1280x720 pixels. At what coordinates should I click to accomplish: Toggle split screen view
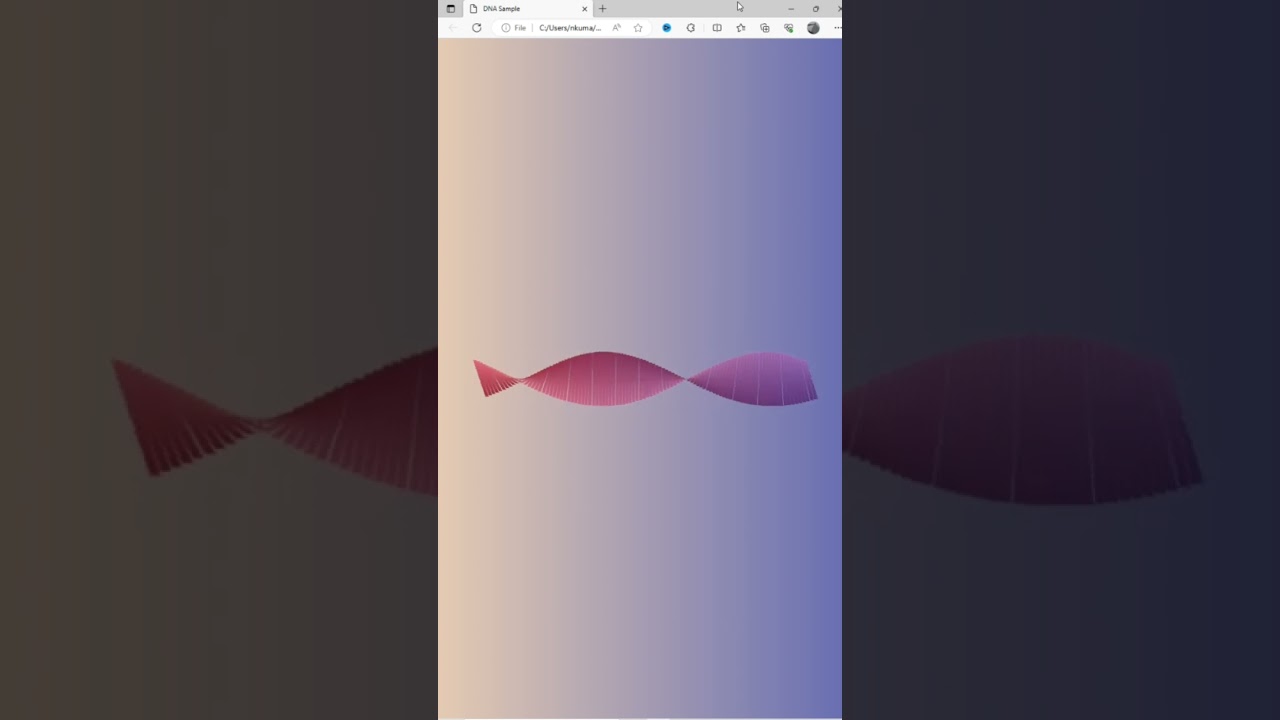tap(717, 28)
